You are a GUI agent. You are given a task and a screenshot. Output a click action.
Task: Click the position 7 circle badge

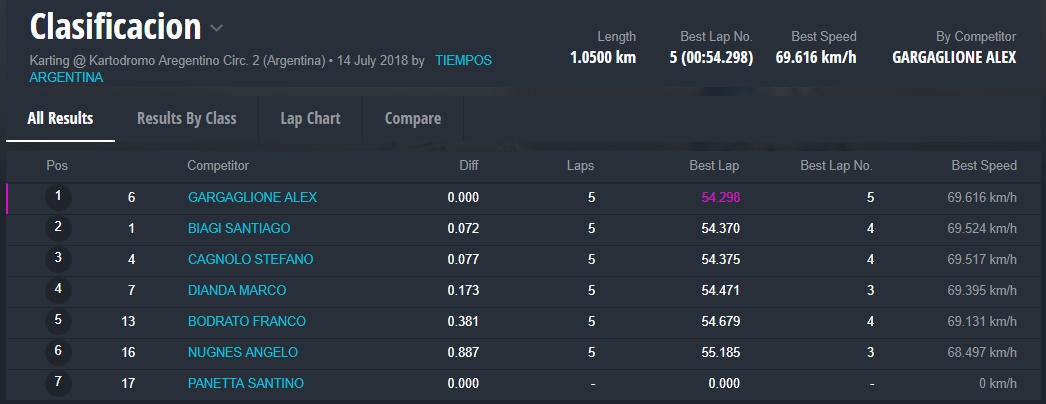point(58,383)
